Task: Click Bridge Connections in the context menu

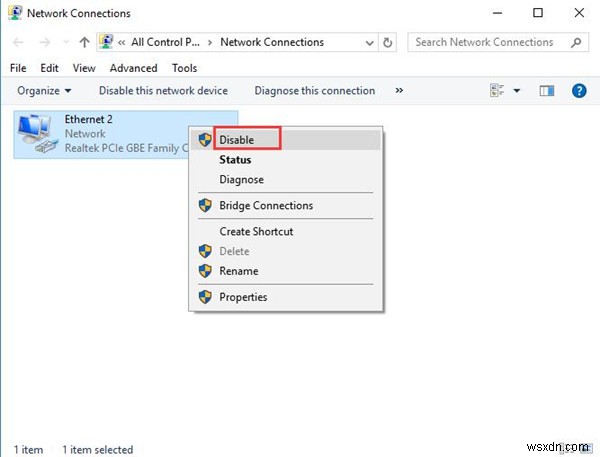Action: point(266,206)
